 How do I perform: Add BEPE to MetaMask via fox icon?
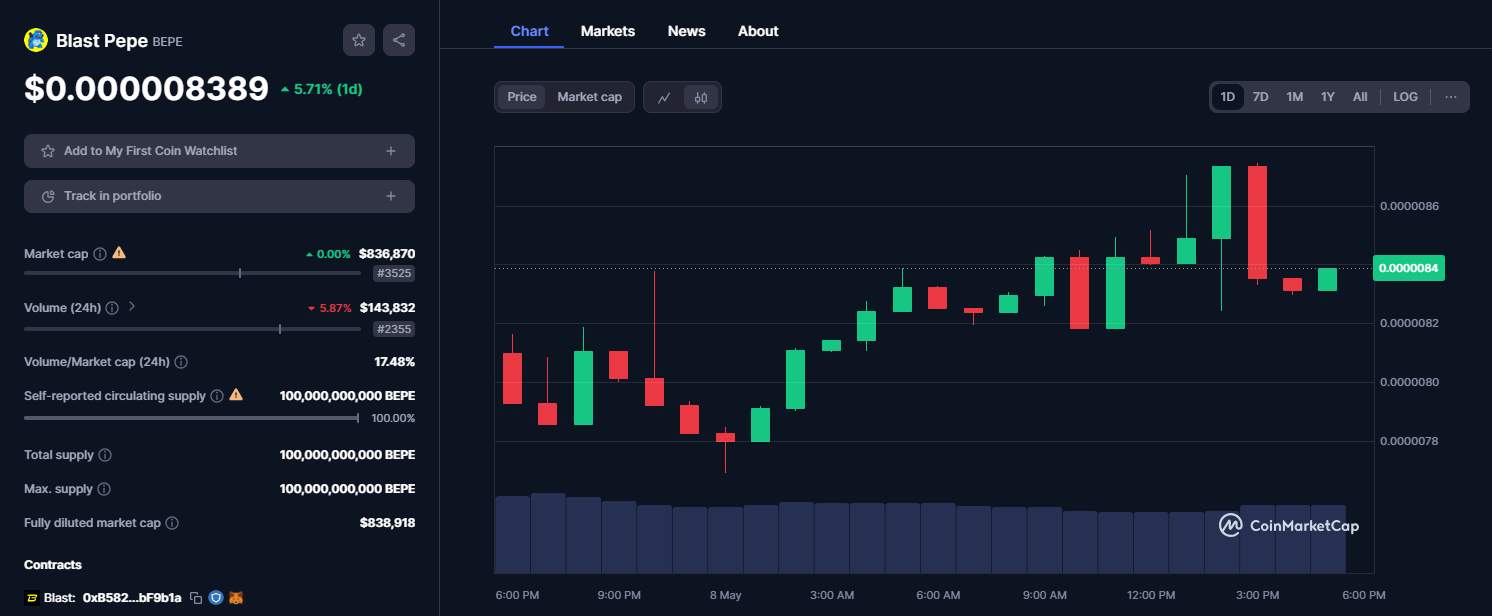[236, 597]
